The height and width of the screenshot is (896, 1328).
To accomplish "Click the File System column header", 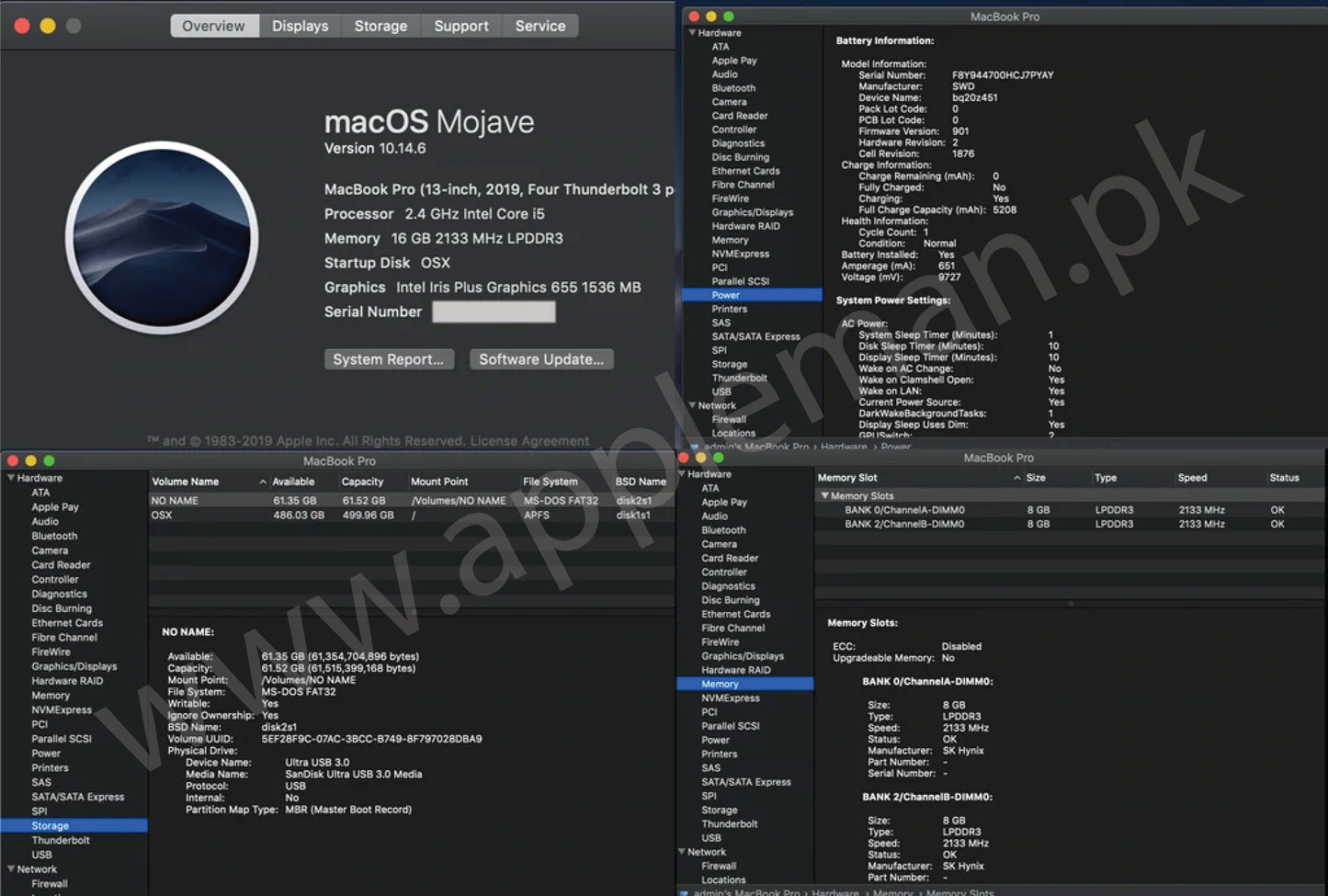I will click(x=565, y=482).
